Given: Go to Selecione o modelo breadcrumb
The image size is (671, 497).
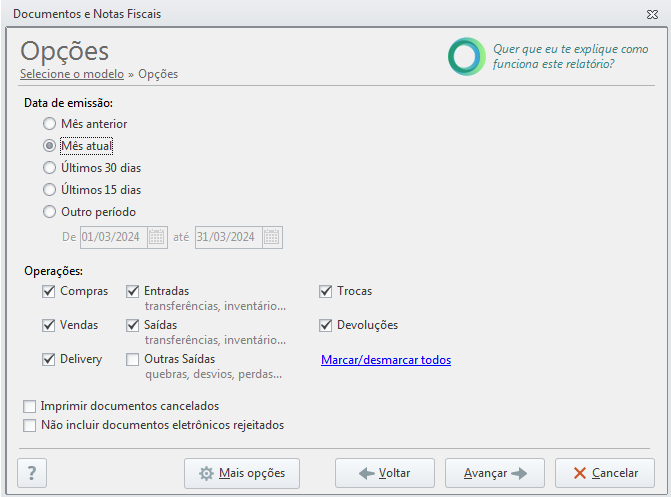Looking at the screenshot, I should pos(72,74).
